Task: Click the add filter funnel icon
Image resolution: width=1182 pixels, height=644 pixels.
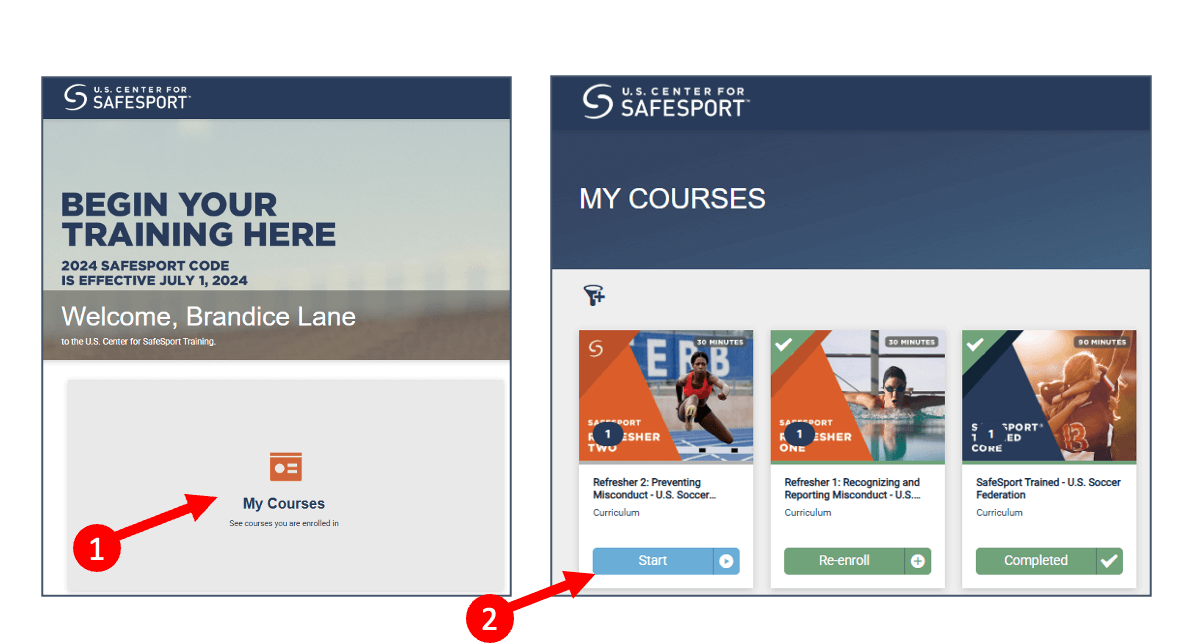Action: click(x=594, y=295)
